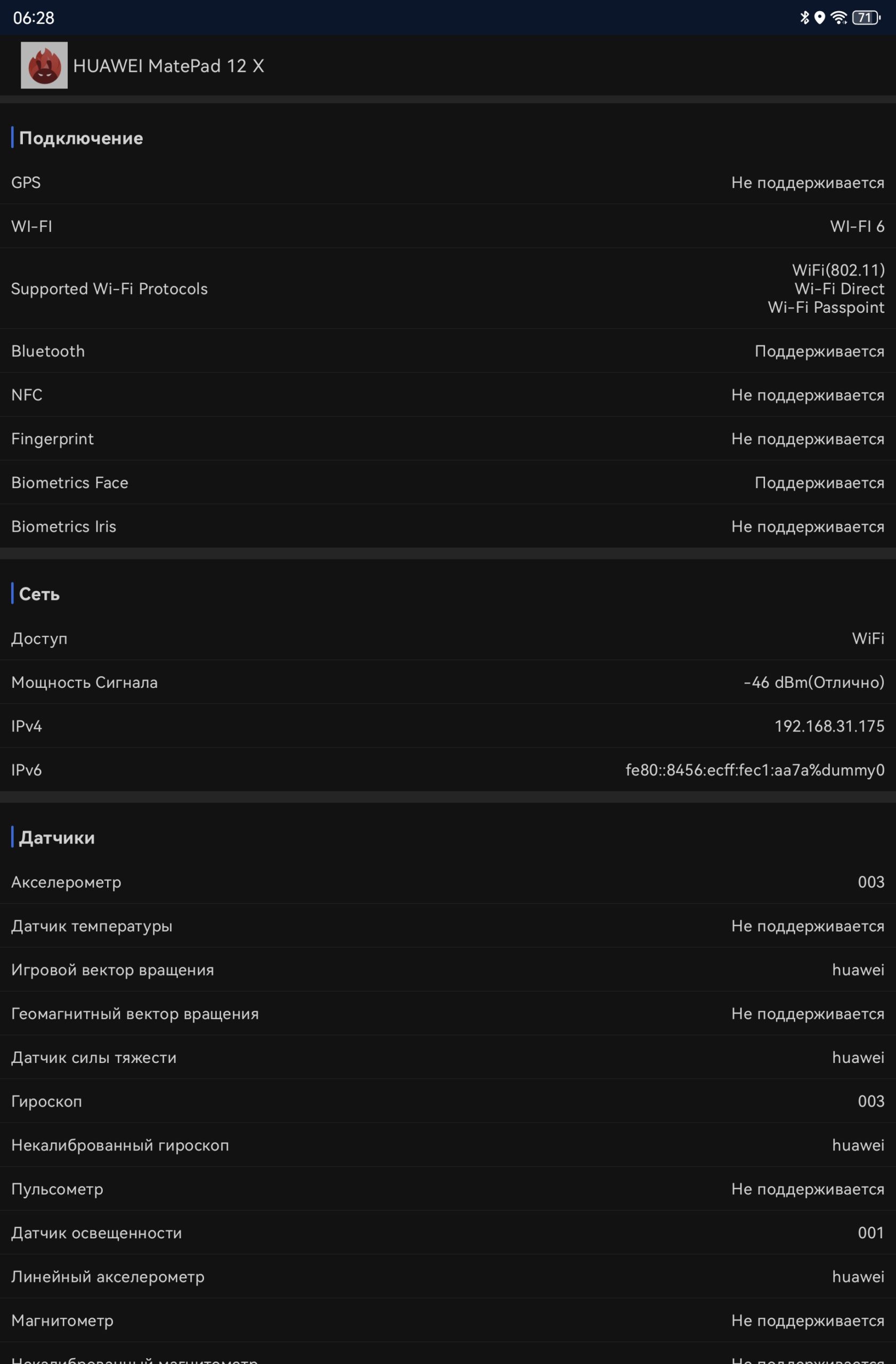This screenshot has height=1364, width=896.
Task: Tap the NFC row
Action: [448, 395]
